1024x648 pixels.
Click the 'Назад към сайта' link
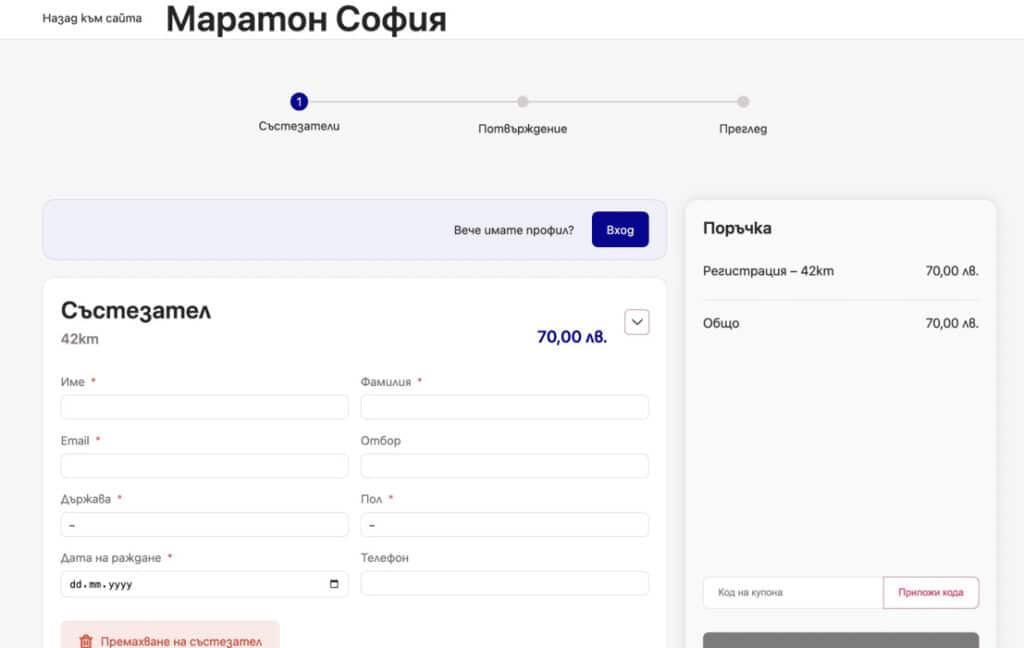[x=92, y=18]
